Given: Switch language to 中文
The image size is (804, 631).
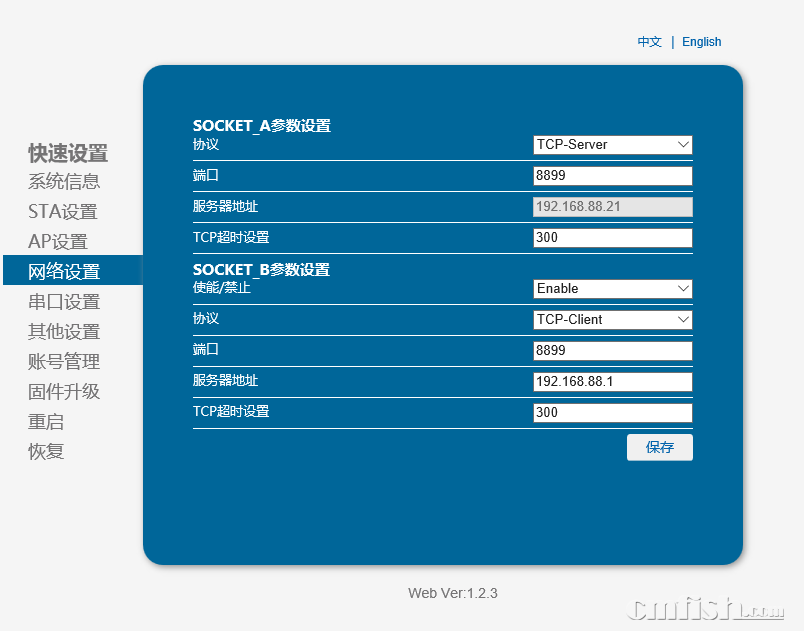Looking at the screenshot, I should point(650,42).
